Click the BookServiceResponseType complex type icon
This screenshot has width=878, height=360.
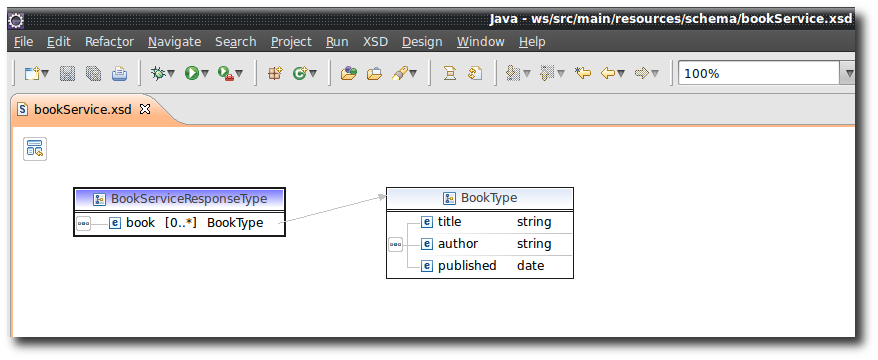click(100, 199)
